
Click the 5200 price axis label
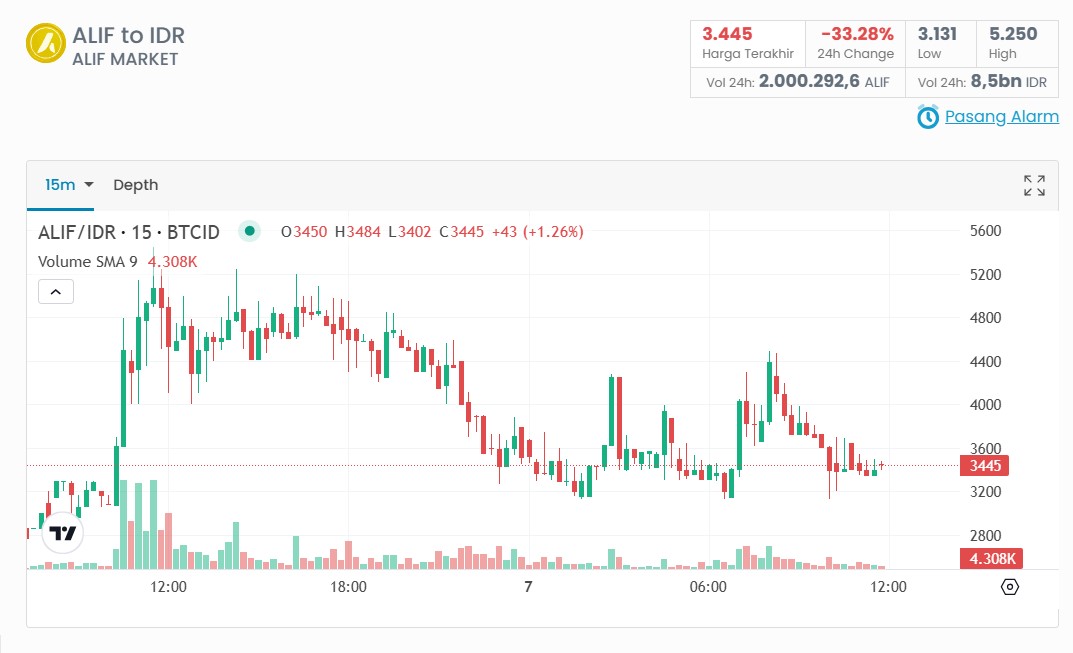(985, 274)
